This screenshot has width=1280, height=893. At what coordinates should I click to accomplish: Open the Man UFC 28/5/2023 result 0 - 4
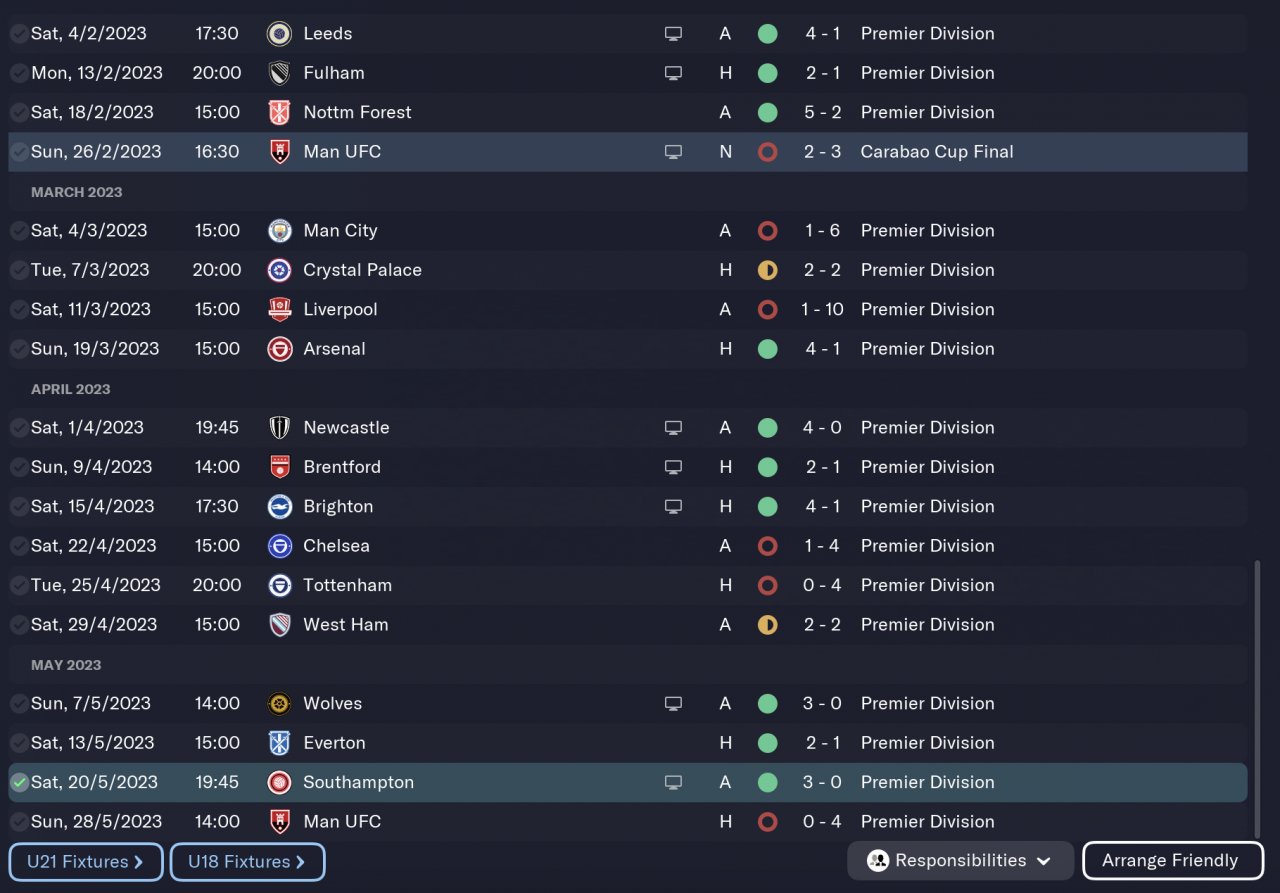822,822
